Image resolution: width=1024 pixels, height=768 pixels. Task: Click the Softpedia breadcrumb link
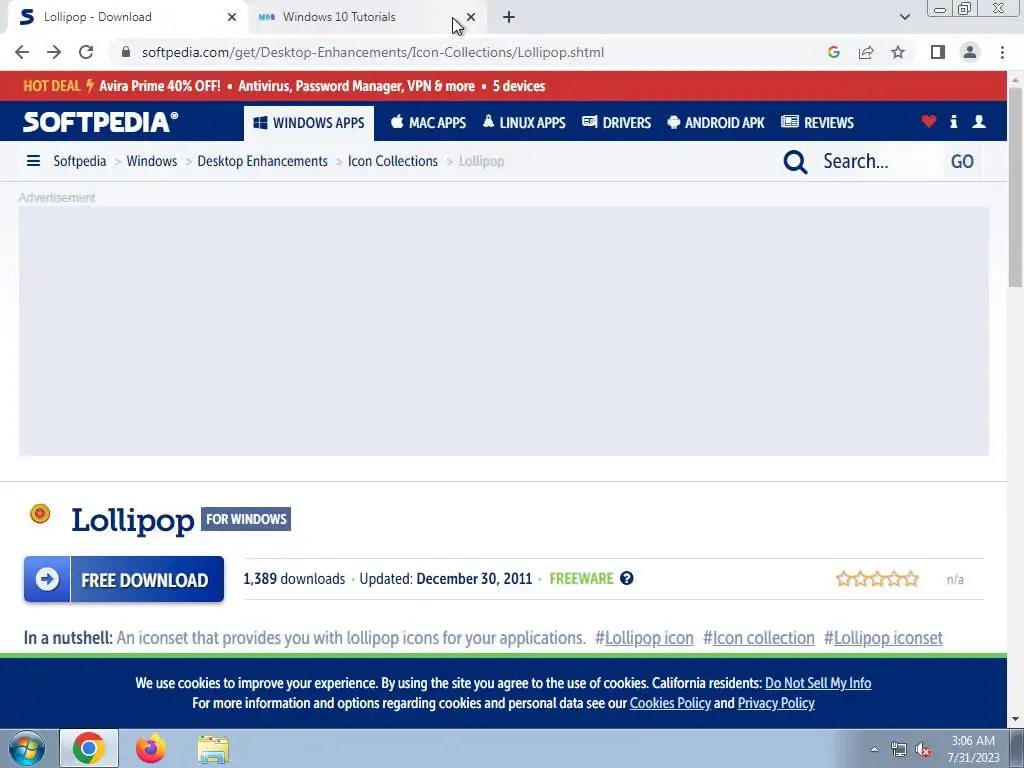point(80,161)
